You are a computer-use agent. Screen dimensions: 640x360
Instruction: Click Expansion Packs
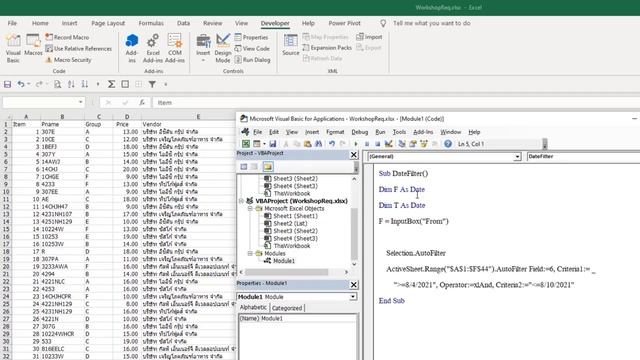327,48
